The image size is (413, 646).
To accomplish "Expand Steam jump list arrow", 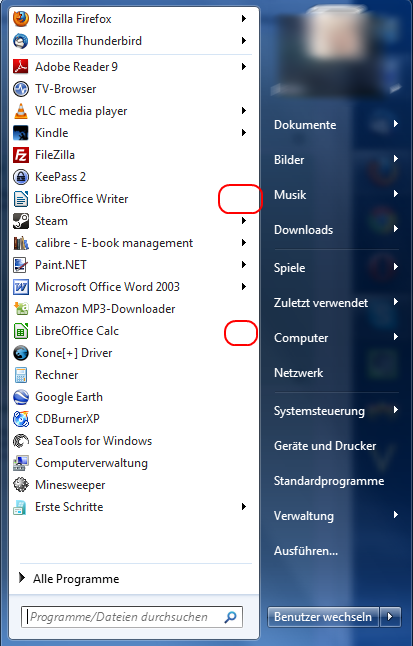I will pyautogui.click(x=244, y=221).
